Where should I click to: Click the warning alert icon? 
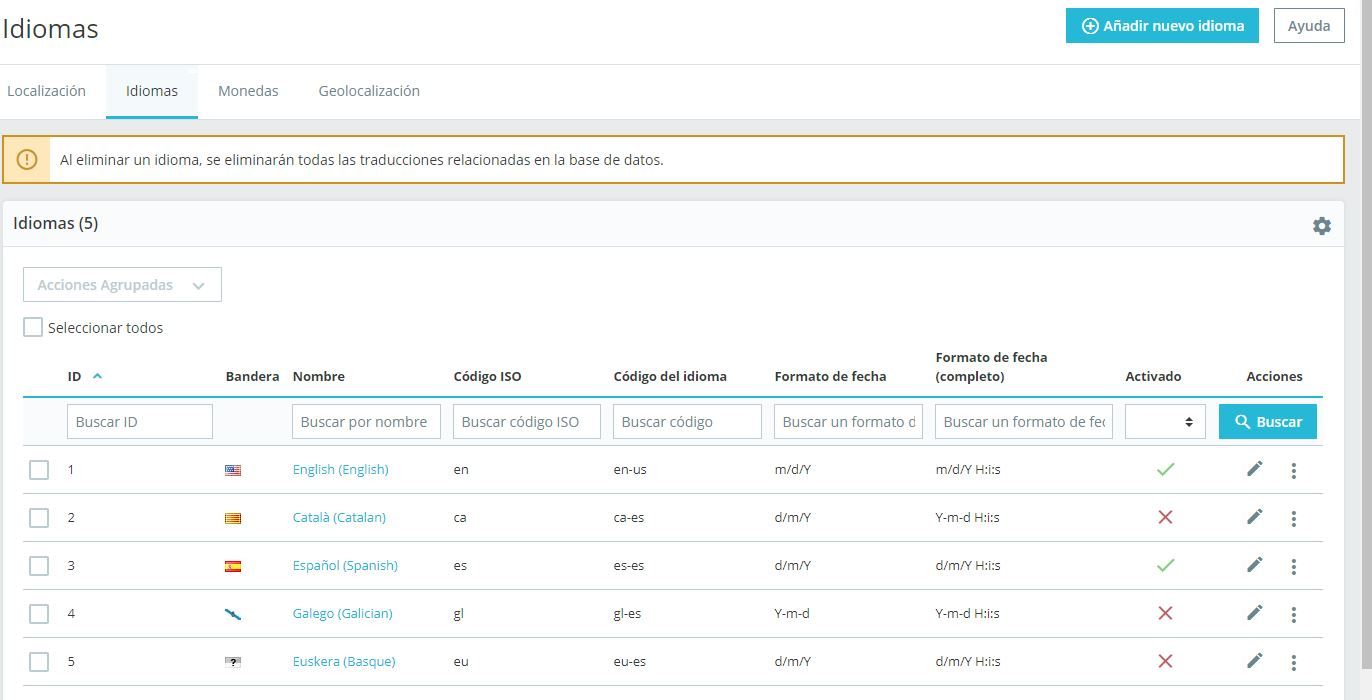pyautogui.click(x=27, y=159)
